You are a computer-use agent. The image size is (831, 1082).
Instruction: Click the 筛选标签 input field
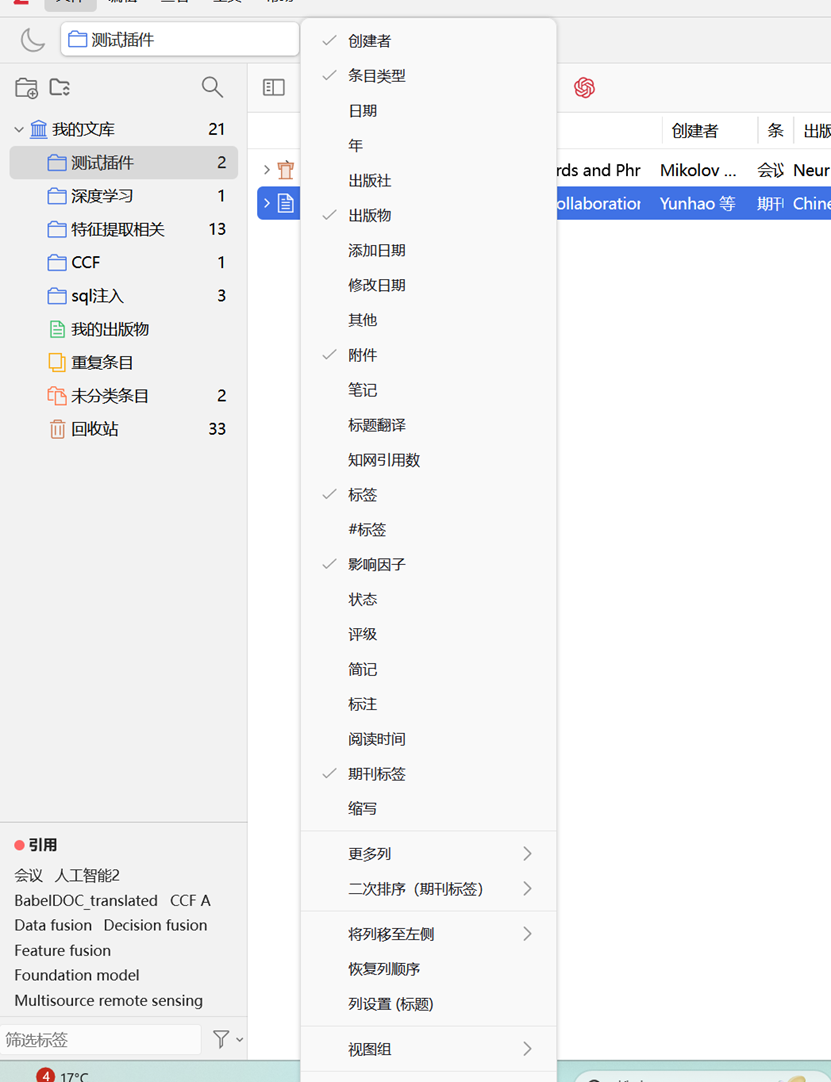pyautogui.click(x=100, y=1040)
